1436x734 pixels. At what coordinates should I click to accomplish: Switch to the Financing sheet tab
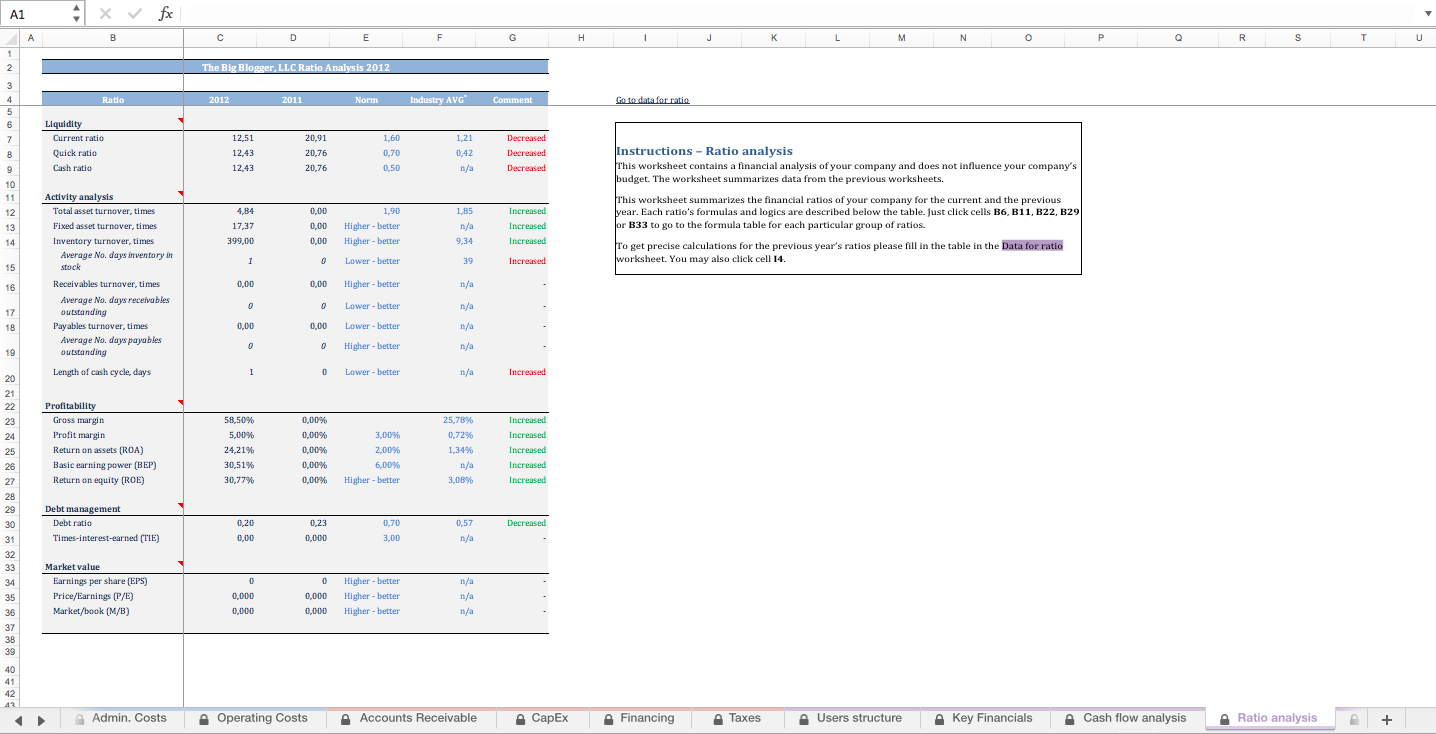[x=638, y=718]
